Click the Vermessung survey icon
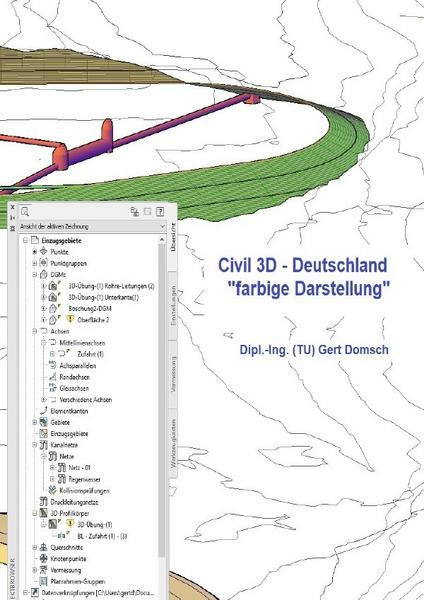This screenshot has width=424, height=600. [44, 570]
